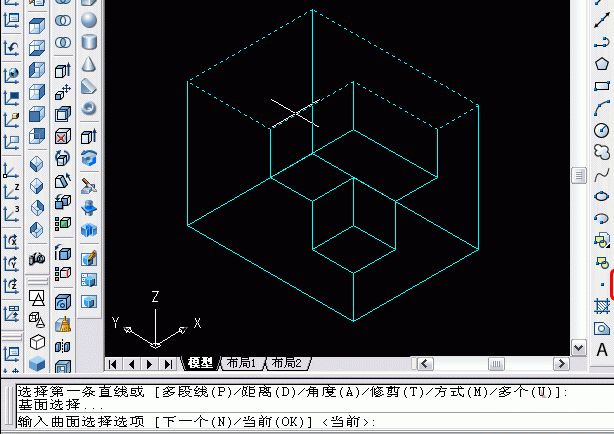Select the Hatch tool
The height and width of the screenshot is (434, 614).
pos(601,306)
